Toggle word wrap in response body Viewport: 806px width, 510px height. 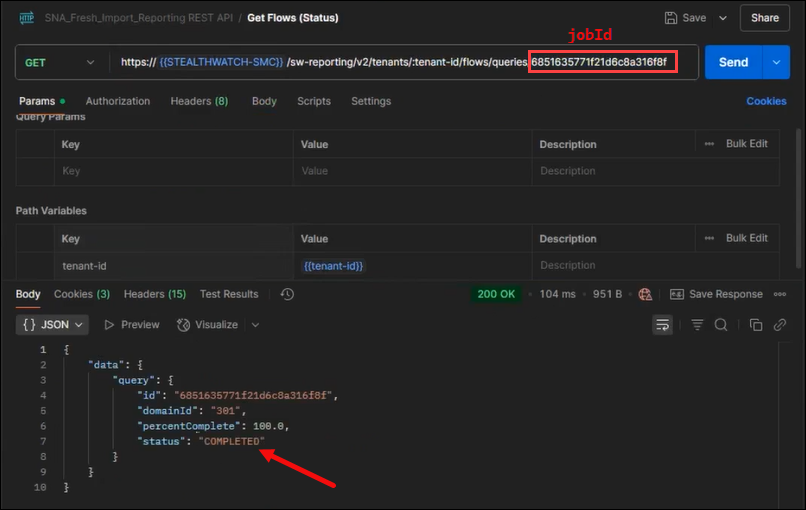pyautogui.click(x=662, y=325)
